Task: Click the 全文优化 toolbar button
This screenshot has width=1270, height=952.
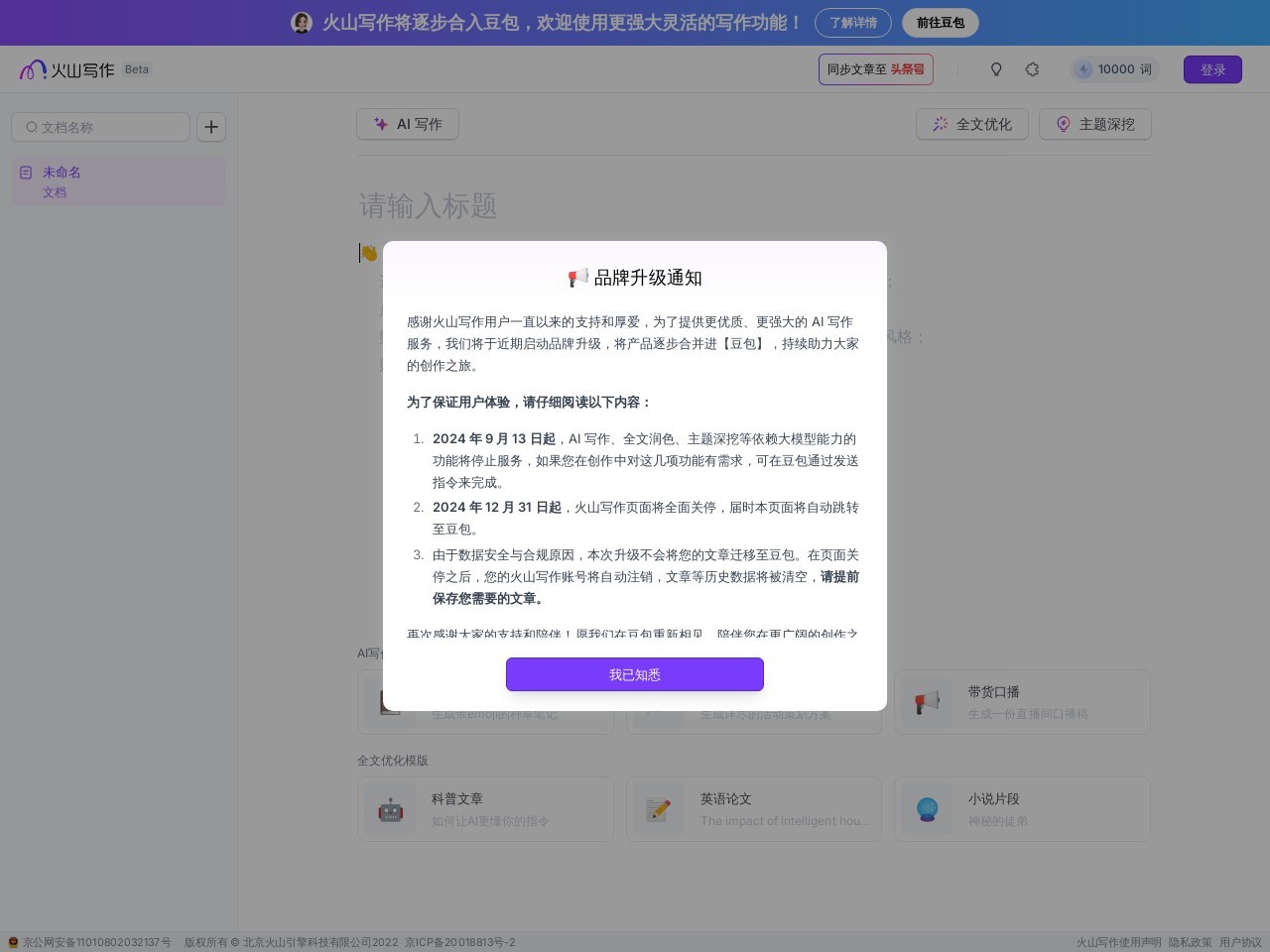Action: (971, 124)
